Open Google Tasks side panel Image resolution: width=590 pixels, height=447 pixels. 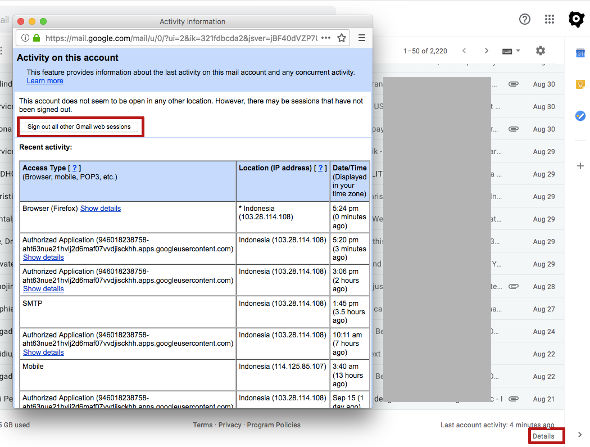point(580,116)
